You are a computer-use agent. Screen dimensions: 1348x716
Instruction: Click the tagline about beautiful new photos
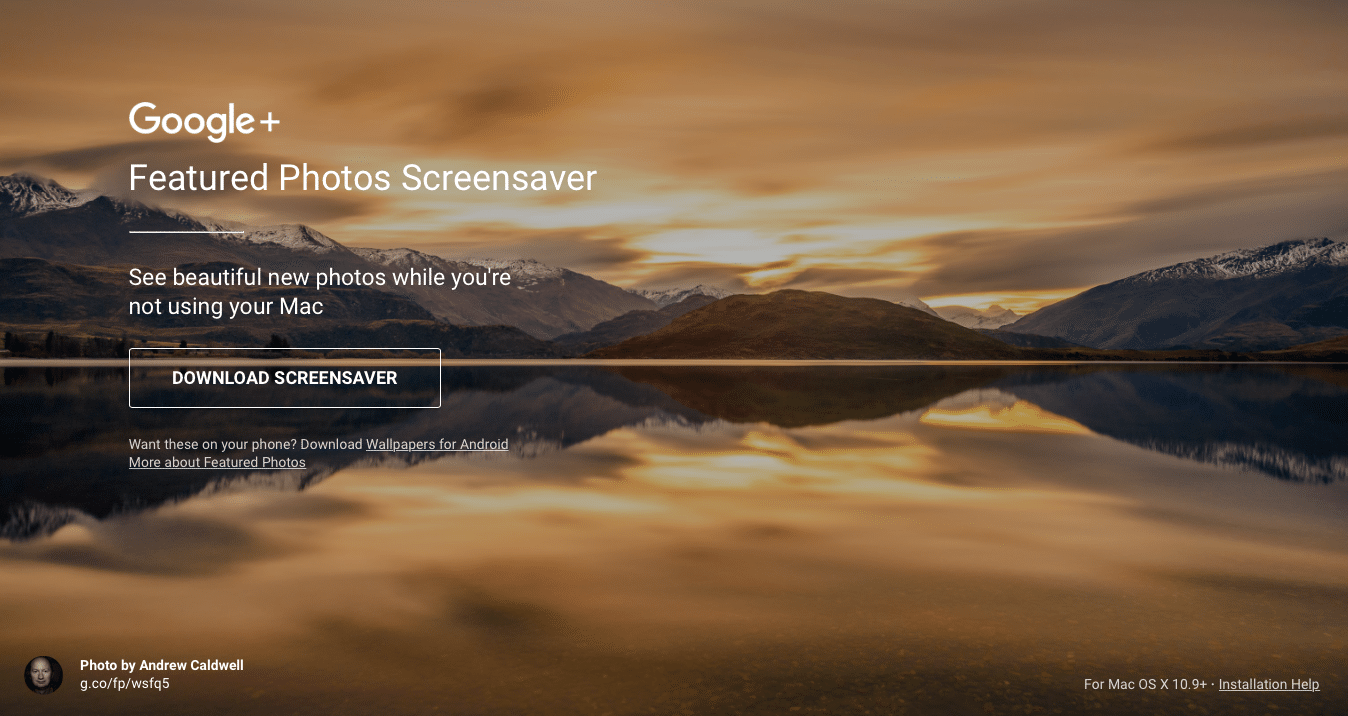(x=319, y=291)
